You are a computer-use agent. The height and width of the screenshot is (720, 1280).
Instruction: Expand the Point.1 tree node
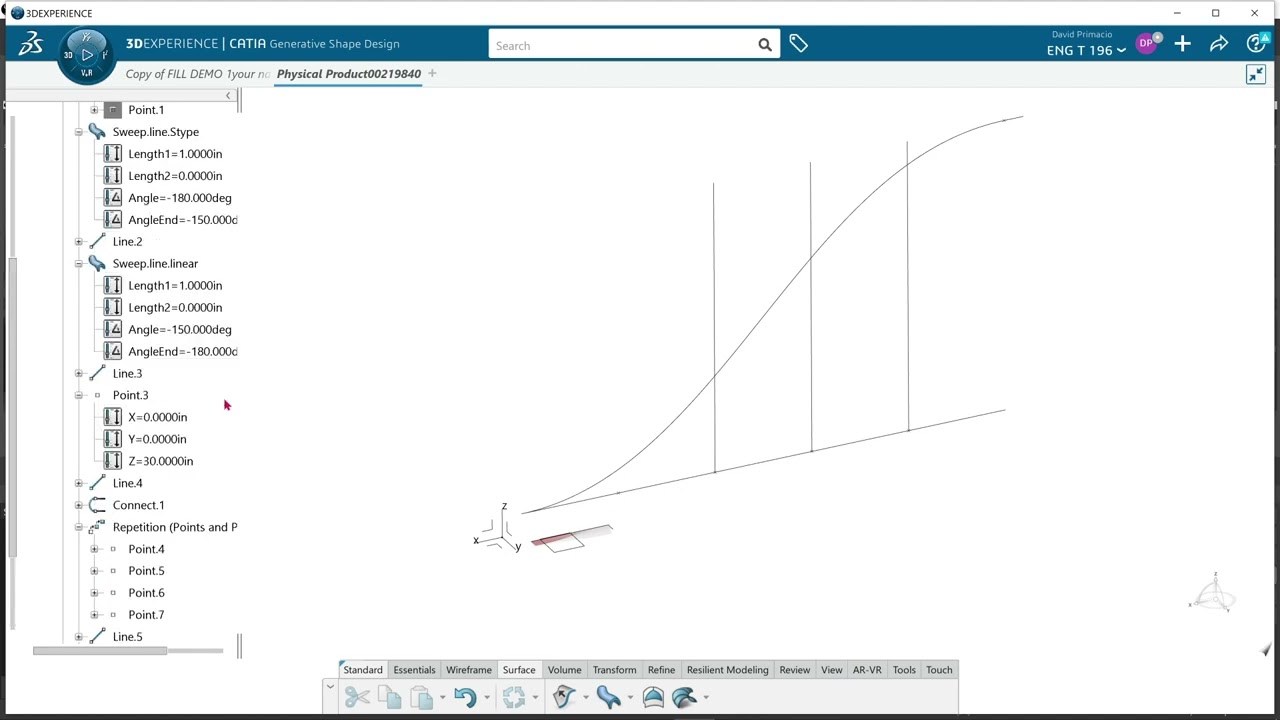(x=94, y=110)
